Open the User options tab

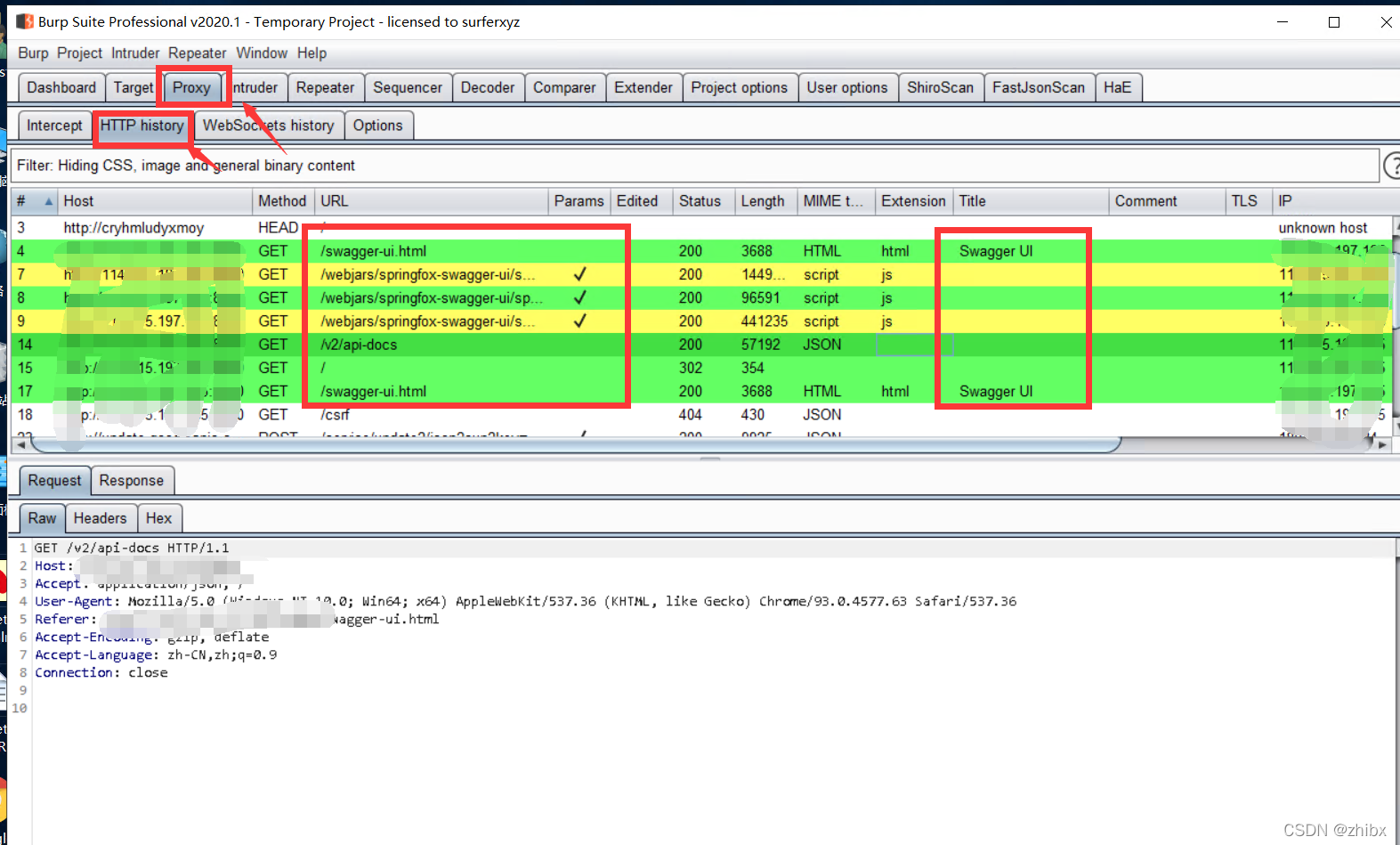(x=847, y=87)
